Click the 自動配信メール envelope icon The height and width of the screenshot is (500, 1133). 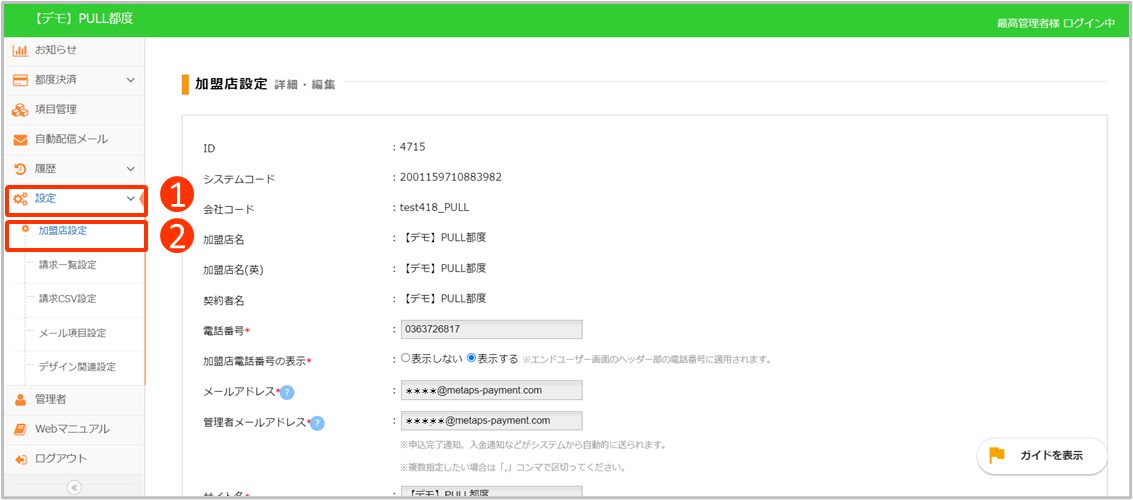point(20,140)
